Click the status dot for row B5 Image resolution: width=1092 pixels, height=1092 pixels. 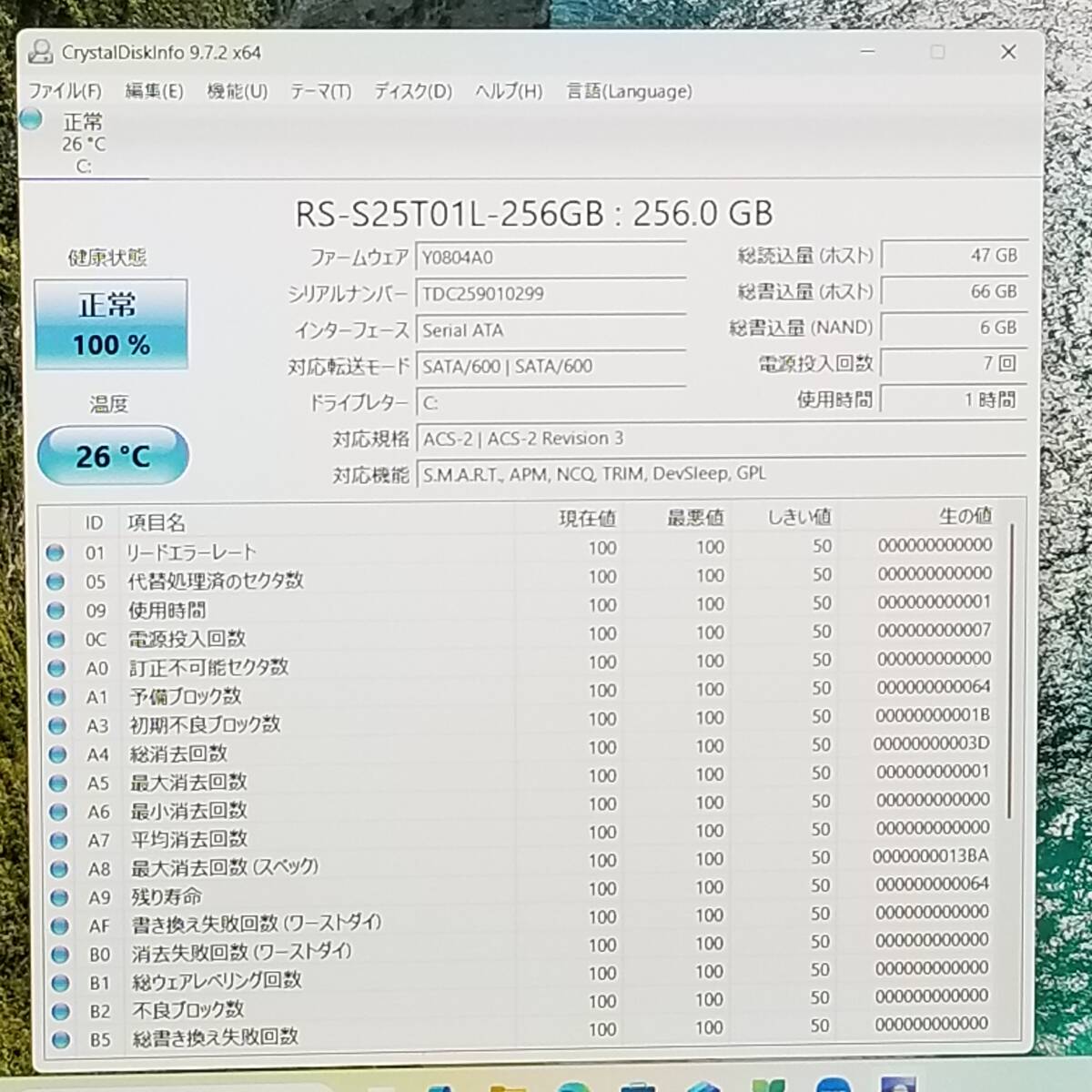pyautogui.click(x=61, y=1039)
